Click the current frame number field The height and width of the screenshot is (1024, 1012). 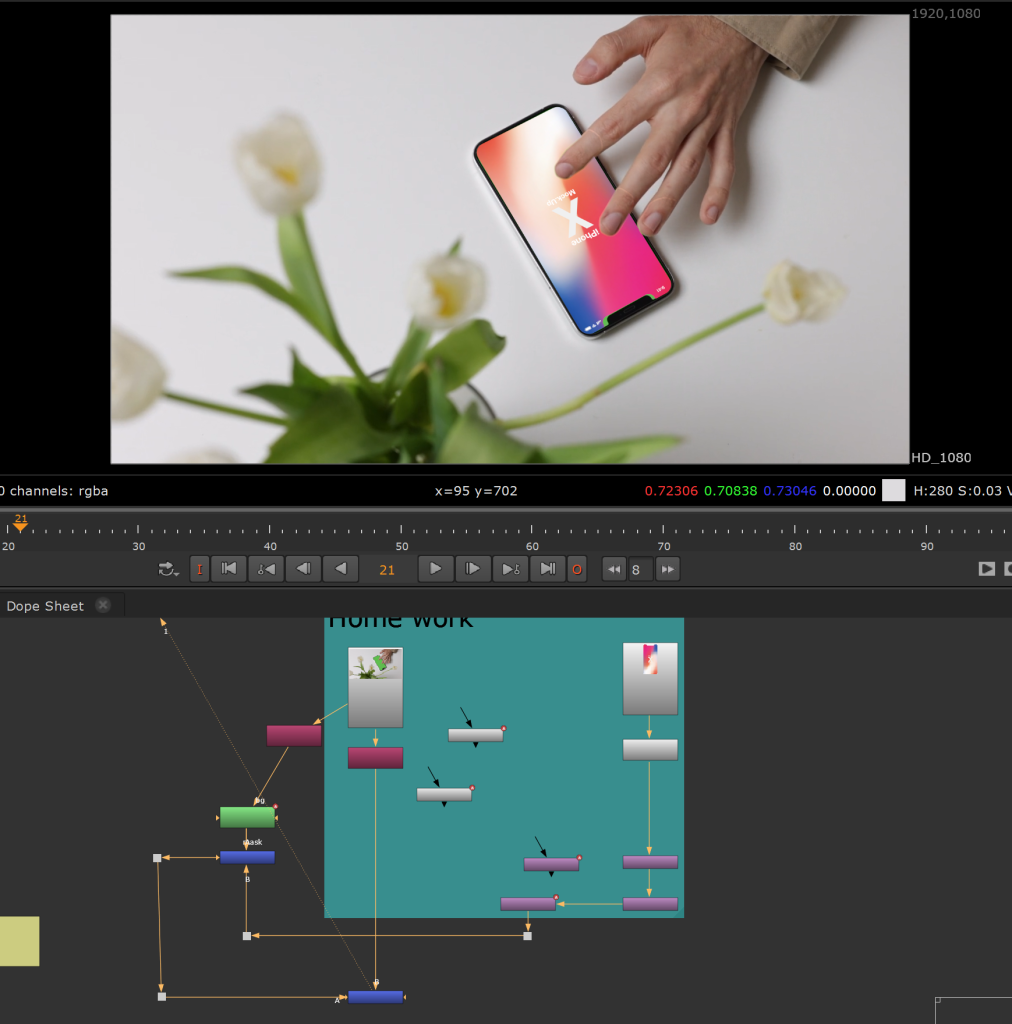point(387,569)
